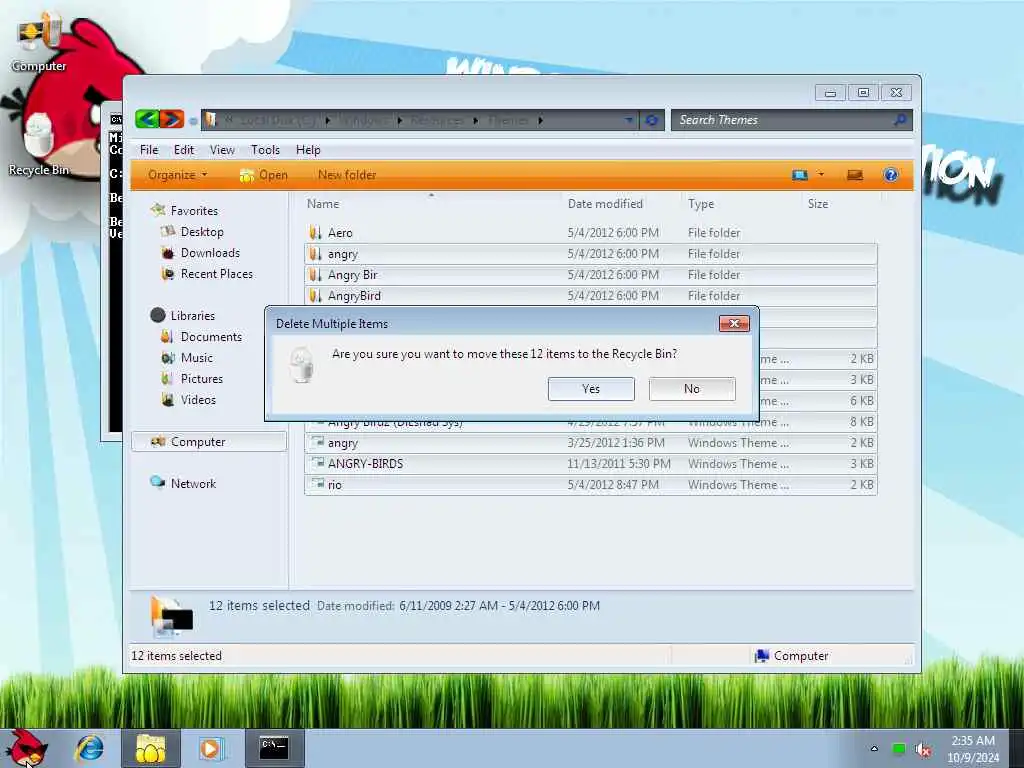Close the Delete Multiple Items dialog

(734, 323)
